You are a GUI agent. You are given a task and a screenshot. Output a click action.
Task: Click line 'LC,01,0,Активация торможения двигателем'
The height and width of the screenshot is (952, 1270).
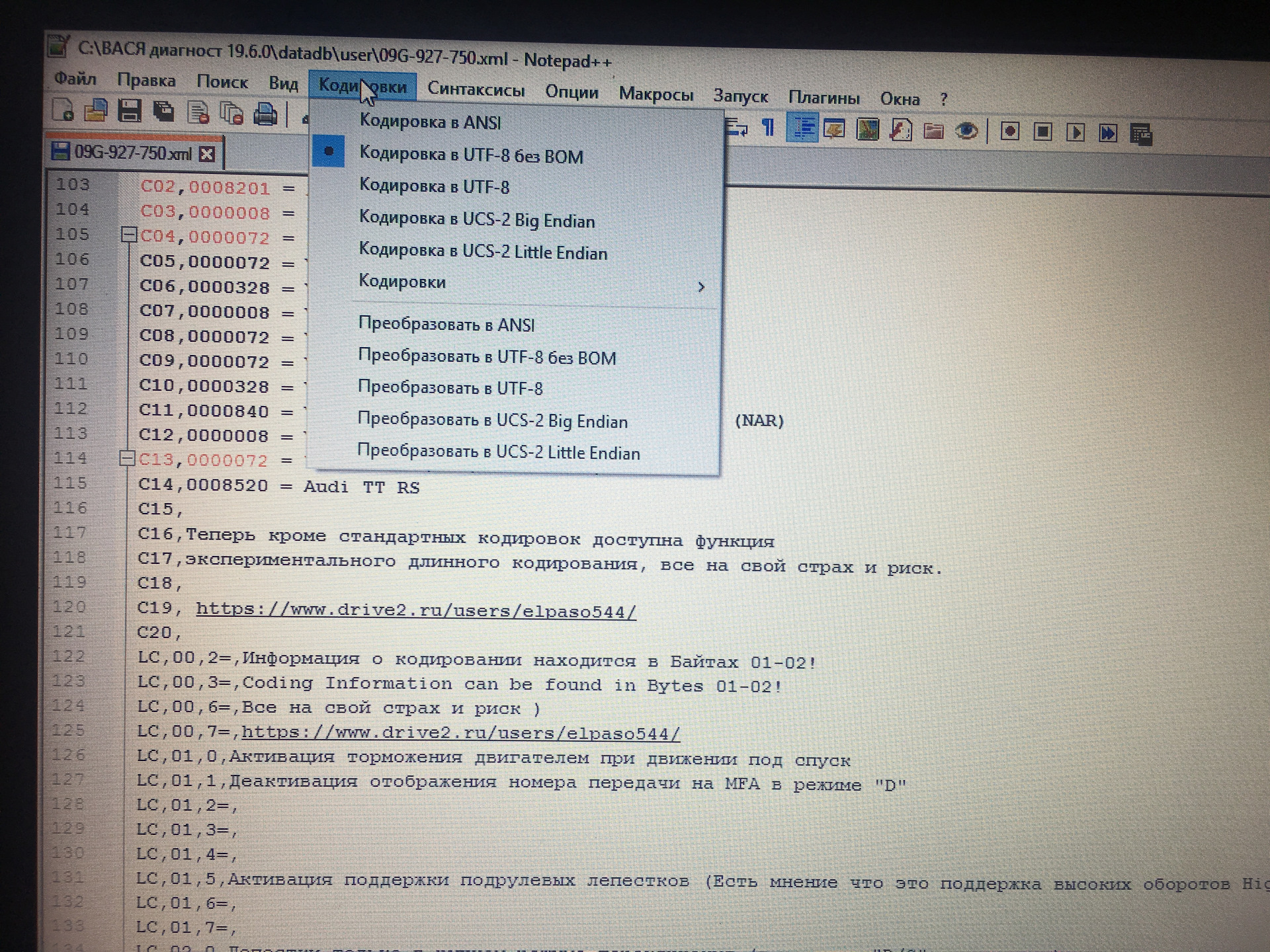[x=493, y=758]
